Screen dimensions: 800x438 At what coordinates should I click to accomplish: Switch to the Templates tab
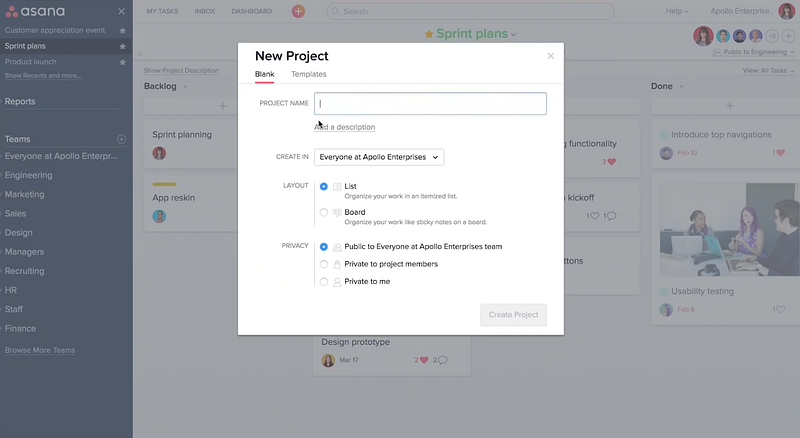pyautogui.click(x=308, y=74)
